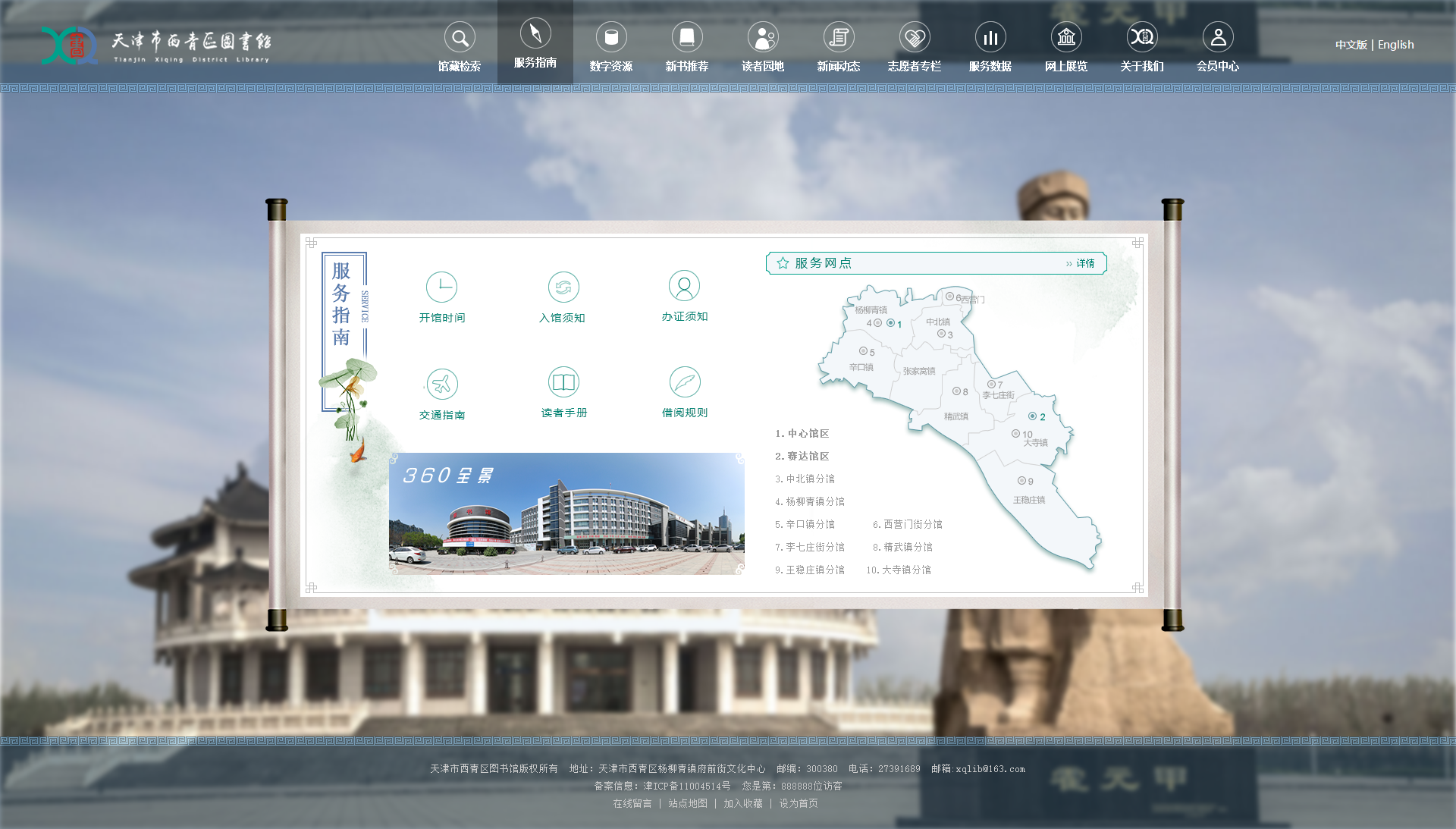Click the 读者手册 open-book icon
Image resolution: width=1456 pixels, height=829 pixels.
pos(563,382)
